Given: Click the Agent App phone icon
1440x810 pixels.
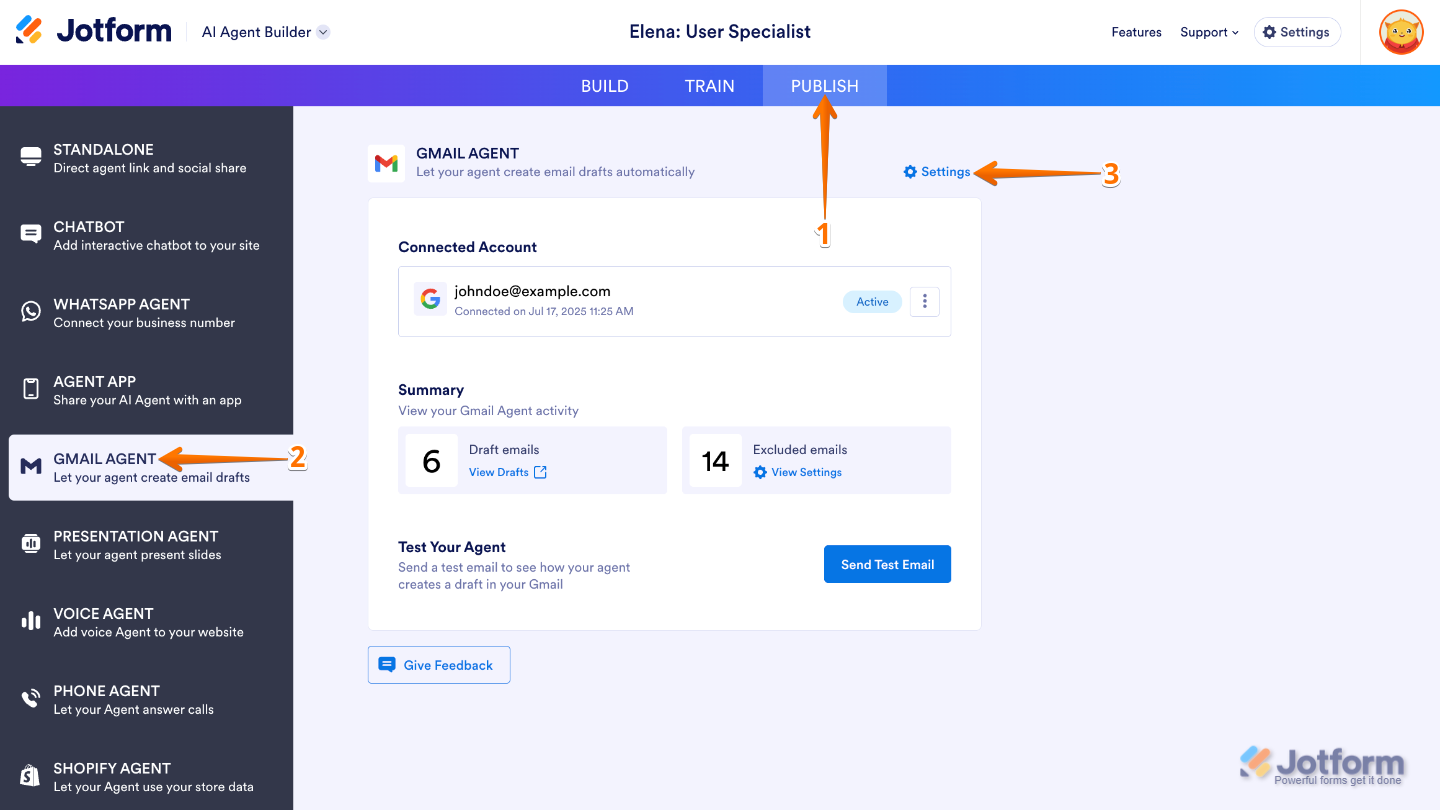Looking at the screenshot, I should click(31, 389).
